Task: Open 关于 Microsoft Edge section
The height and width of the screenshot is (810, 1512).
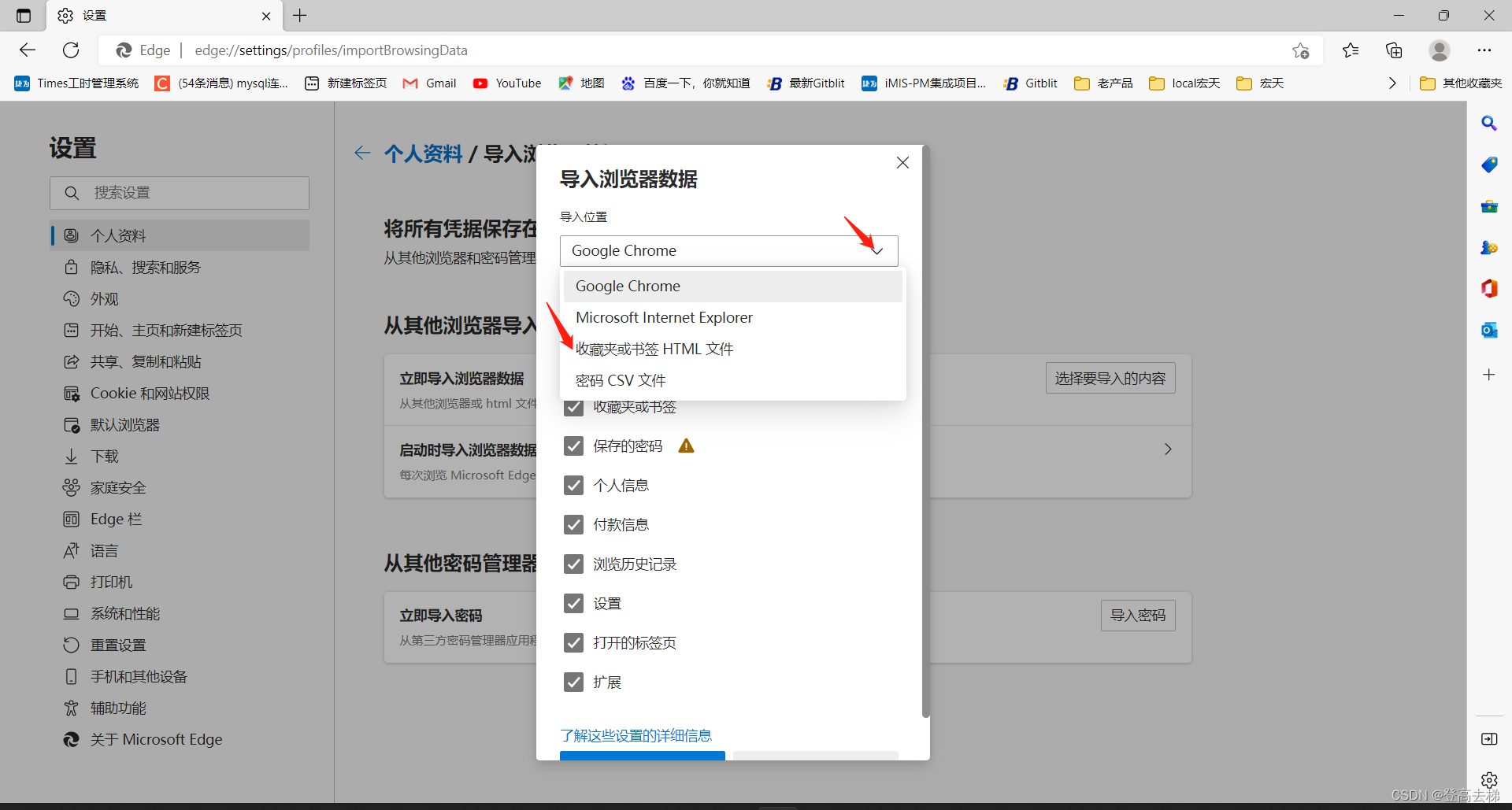Action: click(180, 740)
